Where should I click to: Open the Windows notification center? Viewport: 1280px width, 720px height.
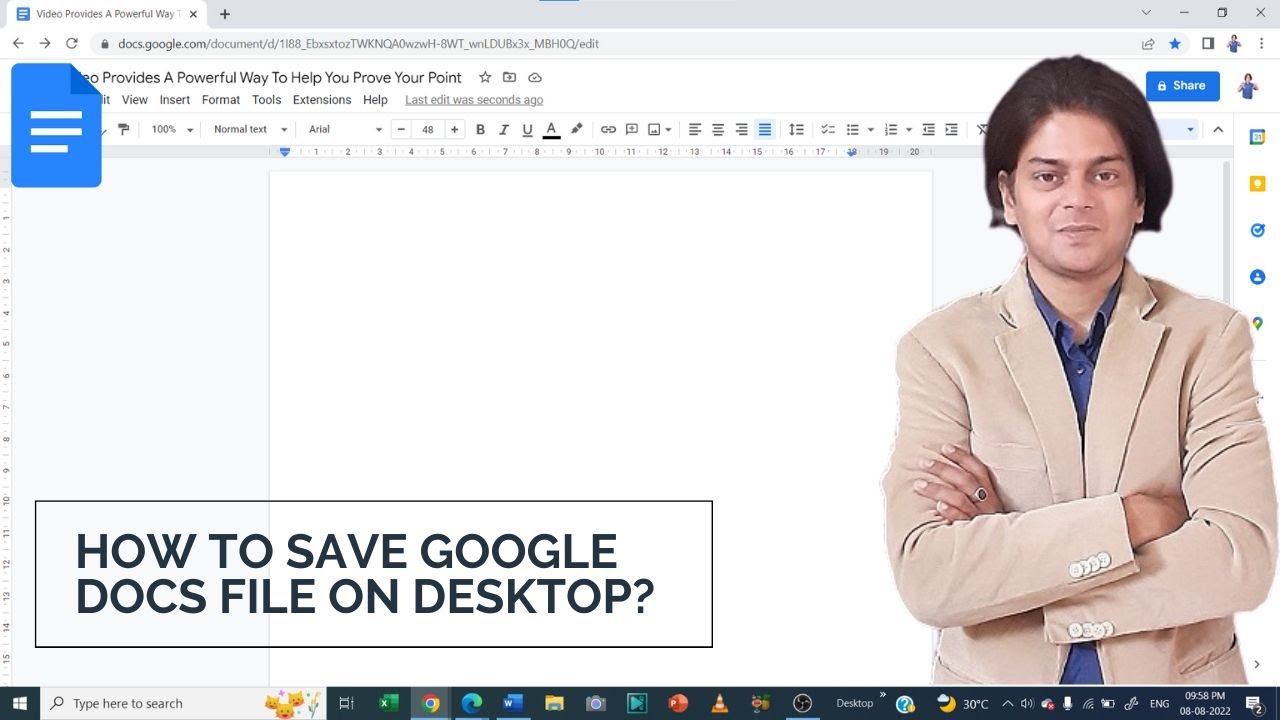[1254, 703]
